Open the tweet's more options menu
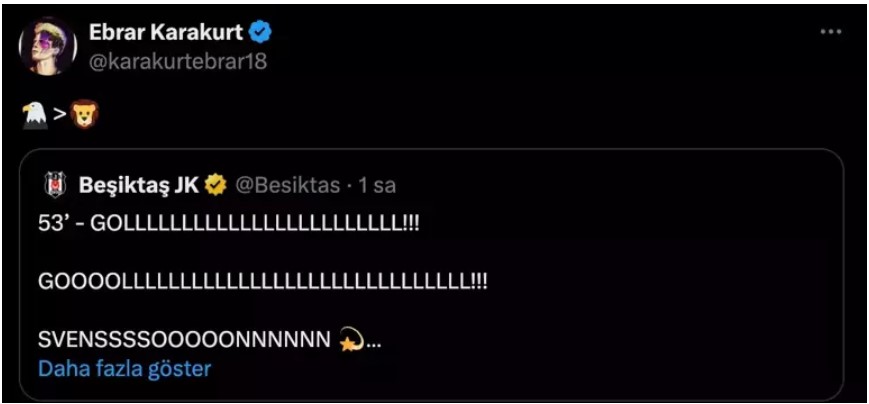Viewport: 869px width, 404px height. tap(830, 32)
